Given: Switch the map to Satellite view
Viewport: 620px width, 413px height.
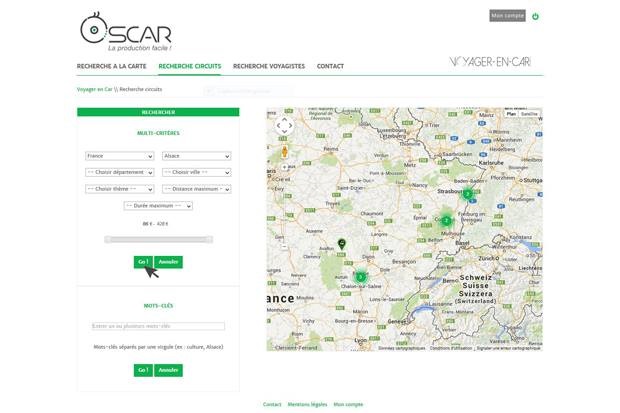Looking at the screenshot, I should [x=529, y=114].
